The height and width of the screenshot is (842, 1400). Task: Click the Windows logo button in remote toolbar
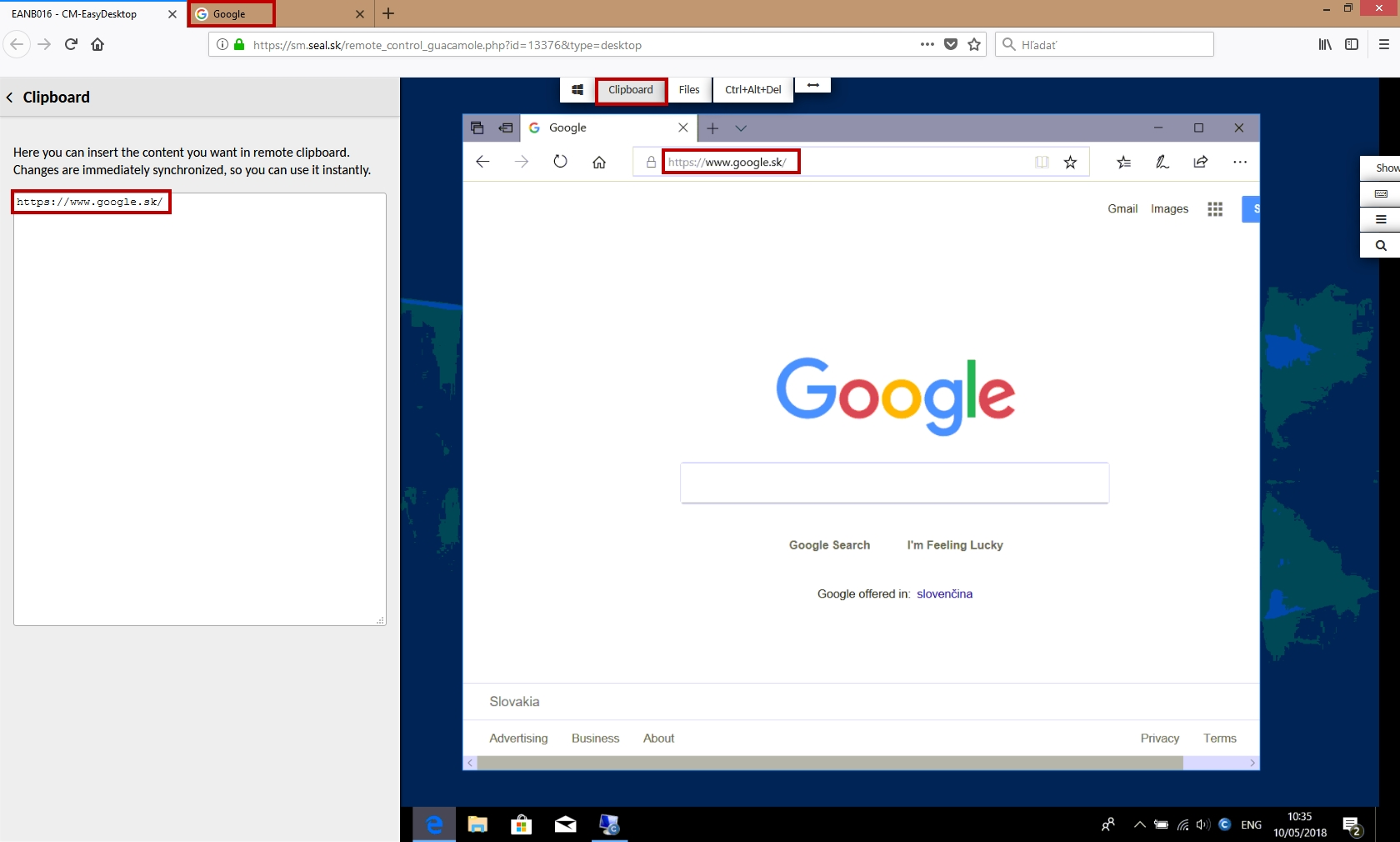(x=577, y=89)
